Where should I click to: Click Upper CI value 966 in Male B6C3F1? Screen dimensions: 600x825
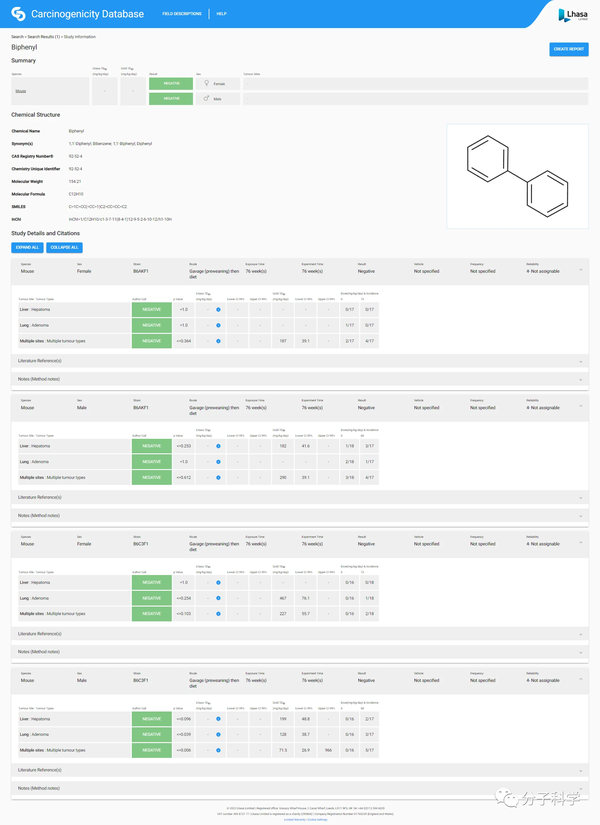pyautogui.click(x=328, y=750)
